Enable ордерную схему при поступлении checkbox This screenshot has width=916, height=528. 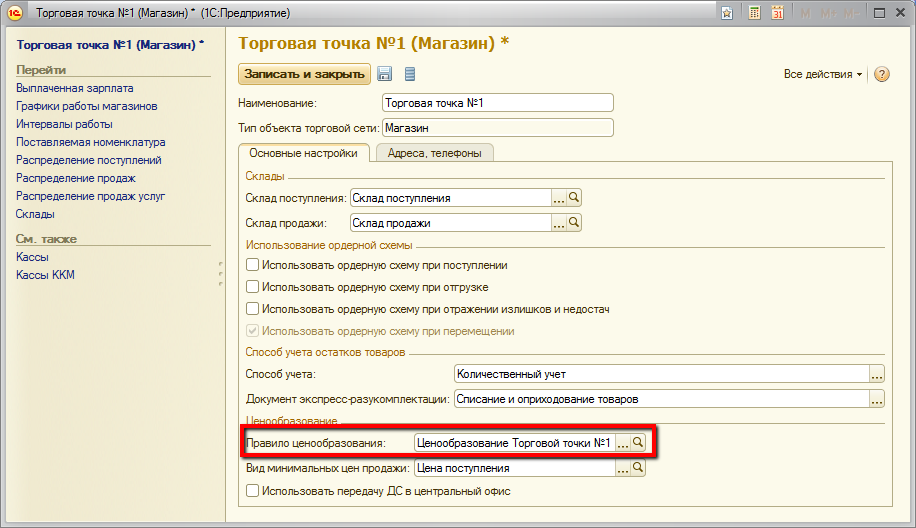tap(253, 265)
